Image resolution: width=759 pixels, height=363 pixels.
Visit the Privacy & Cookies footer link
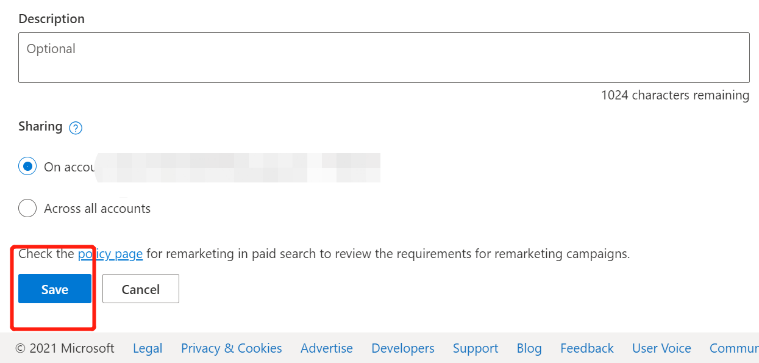(231, 348)
